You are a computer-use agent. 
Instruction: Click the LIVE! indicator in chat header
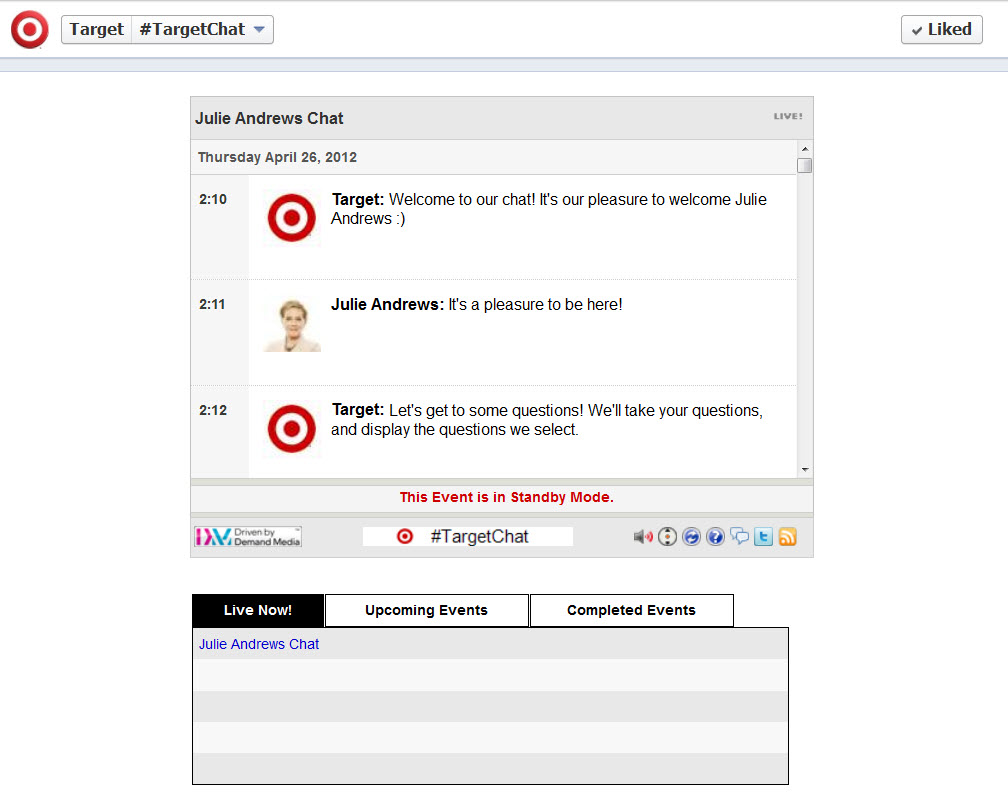point(788,116)
